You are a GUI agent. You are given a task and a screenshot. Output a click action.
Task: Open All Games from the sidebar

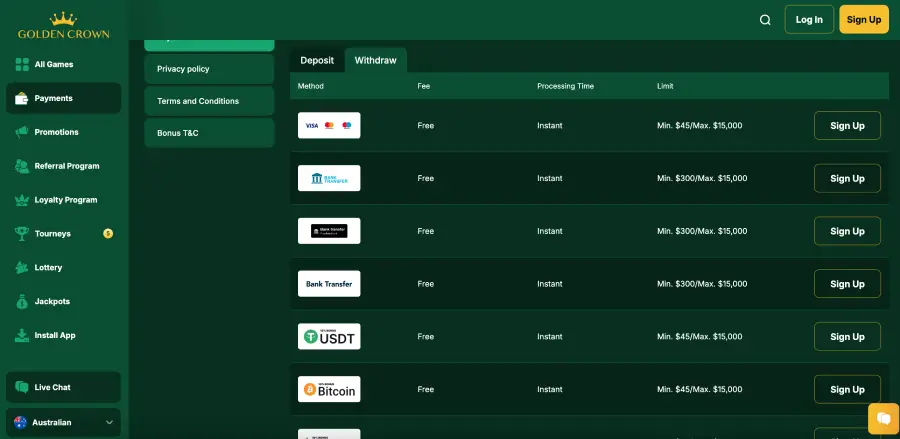54,64
